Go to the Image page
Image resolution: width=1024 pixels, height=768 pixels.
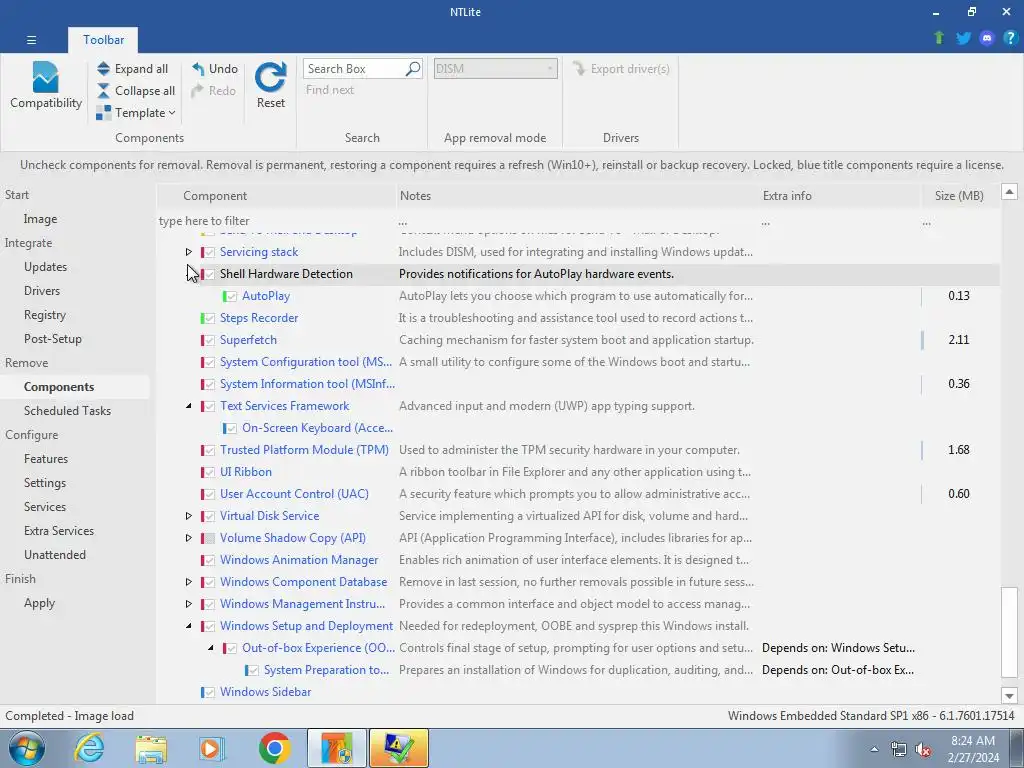40,219
